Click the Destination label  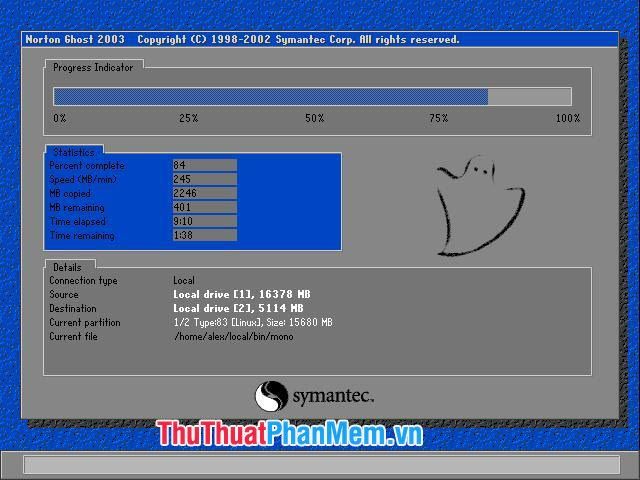pos(73,309)
